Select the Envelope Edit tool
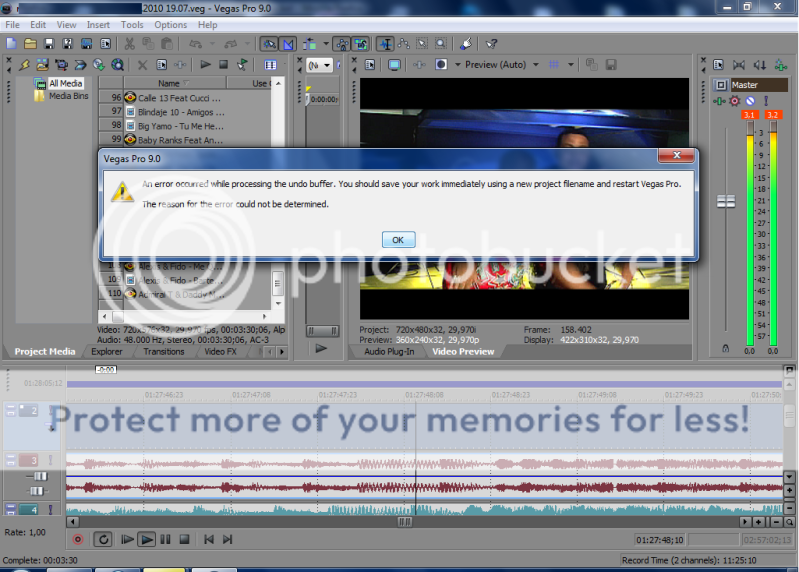The image size is (799, 572). 404,44
